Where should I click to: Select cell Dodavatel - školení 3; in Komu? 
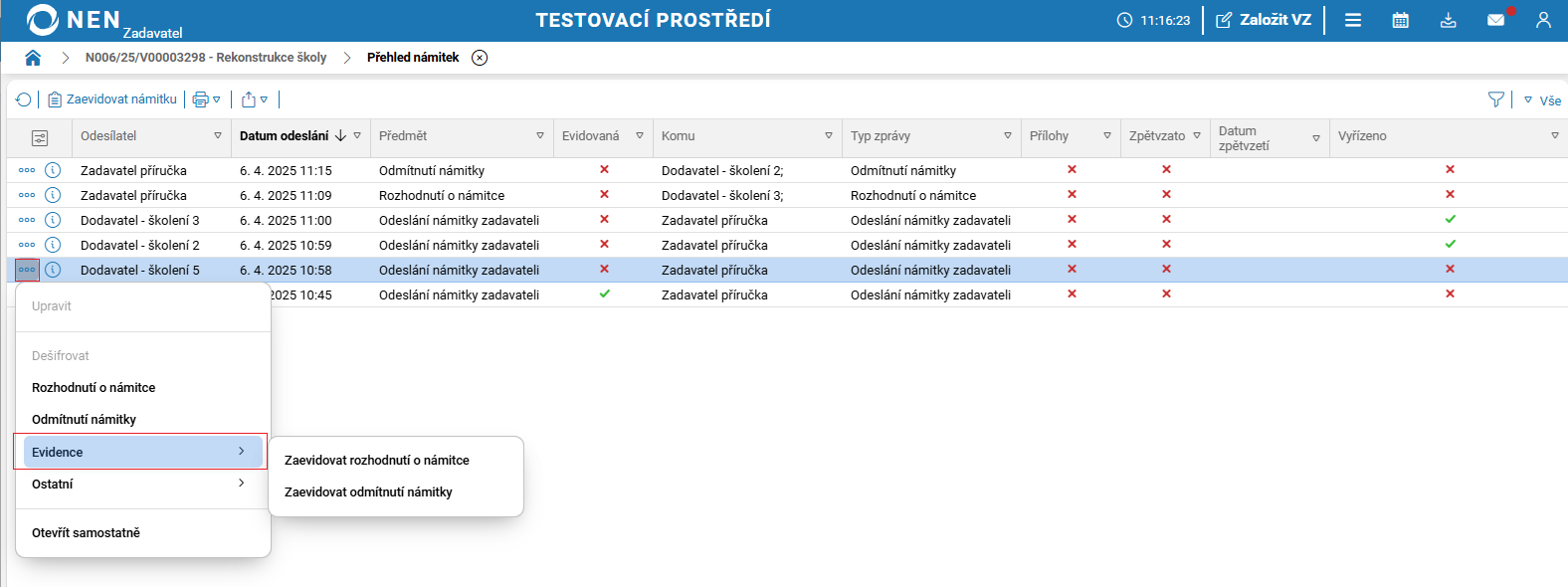(x=722, y=196)
